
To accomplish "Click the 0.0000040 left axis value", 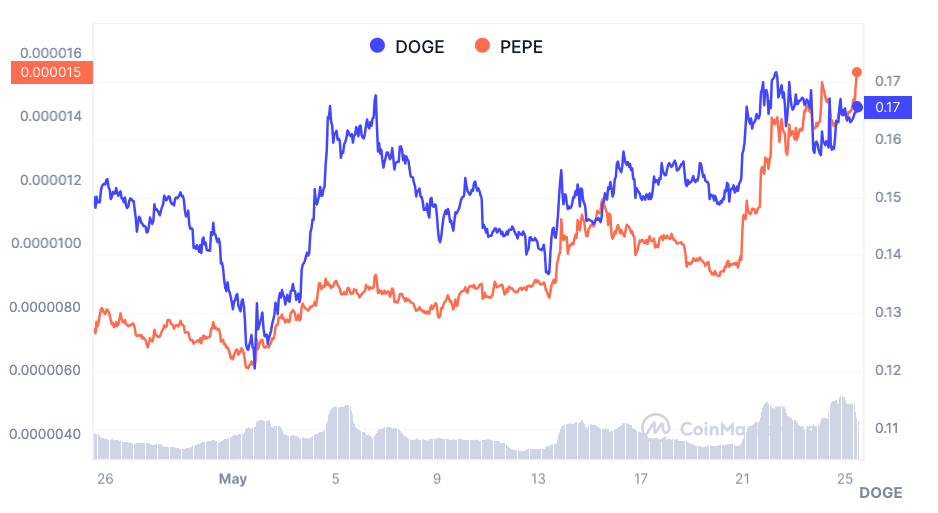I will (46, 435).
